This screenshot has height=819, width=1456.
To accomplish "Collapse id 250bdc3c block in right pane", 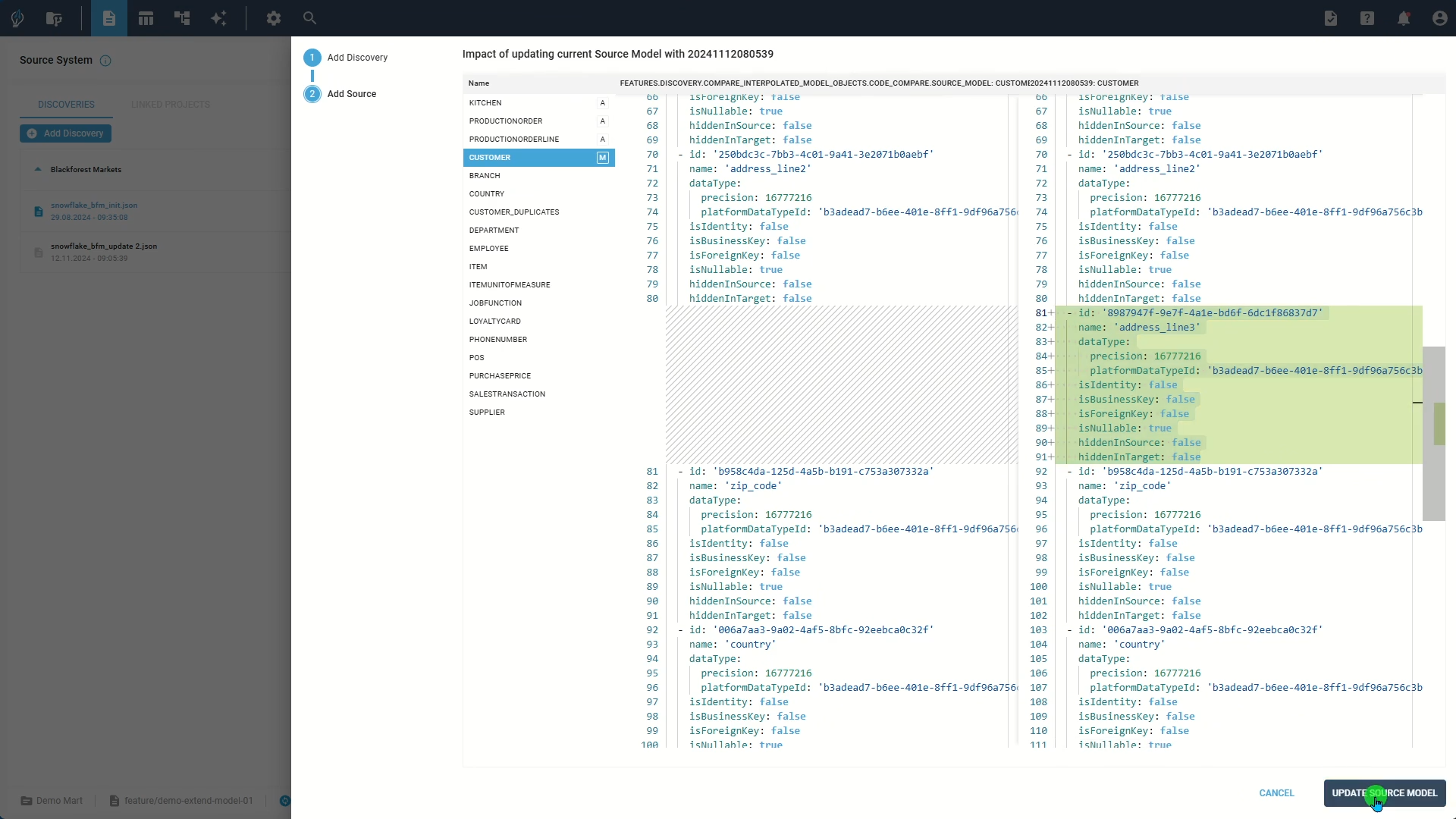I will pyautogui.click(x=1069, y=155).
